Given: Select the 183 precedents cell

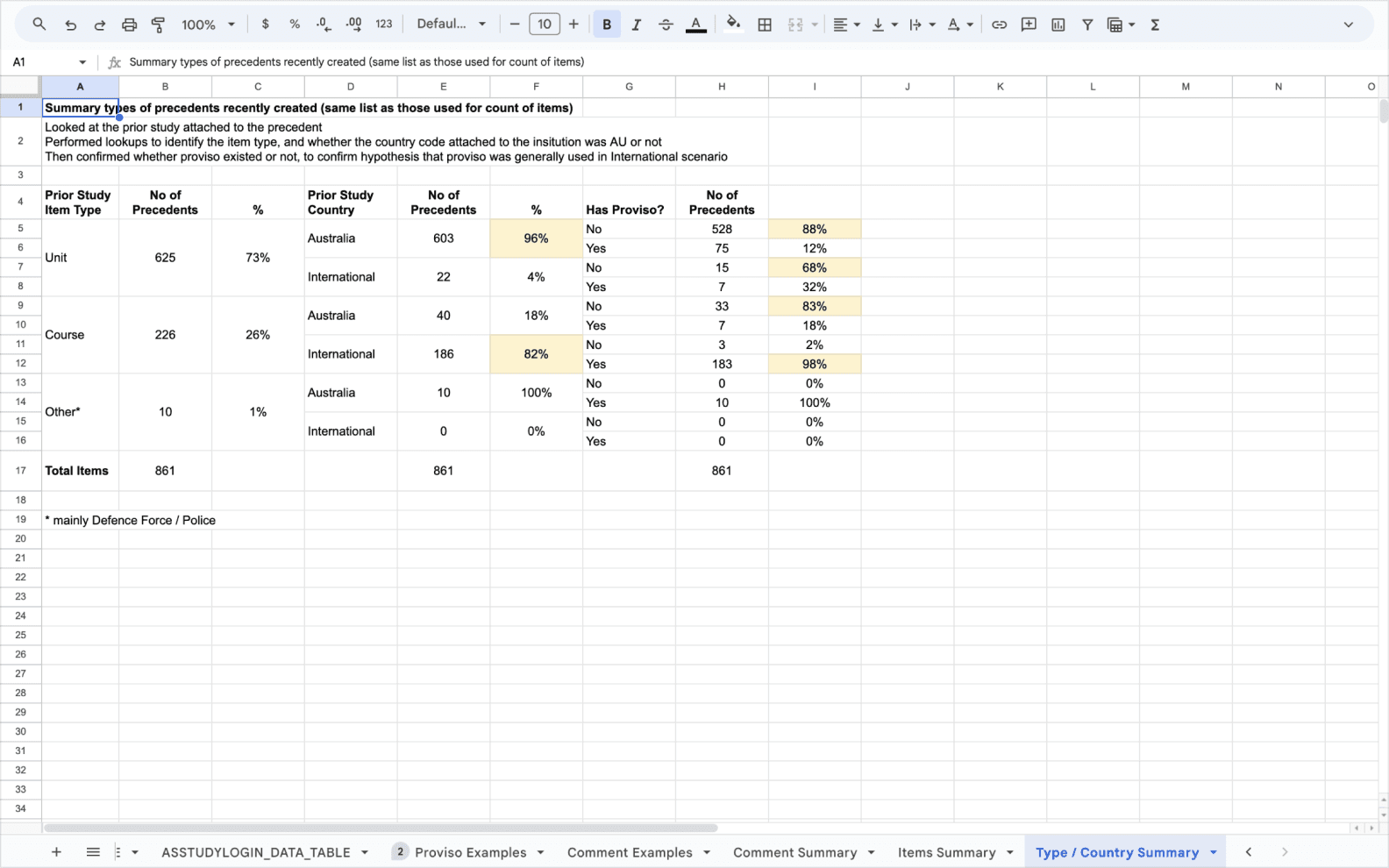Looking at the screenshot, I should [722, 364].
